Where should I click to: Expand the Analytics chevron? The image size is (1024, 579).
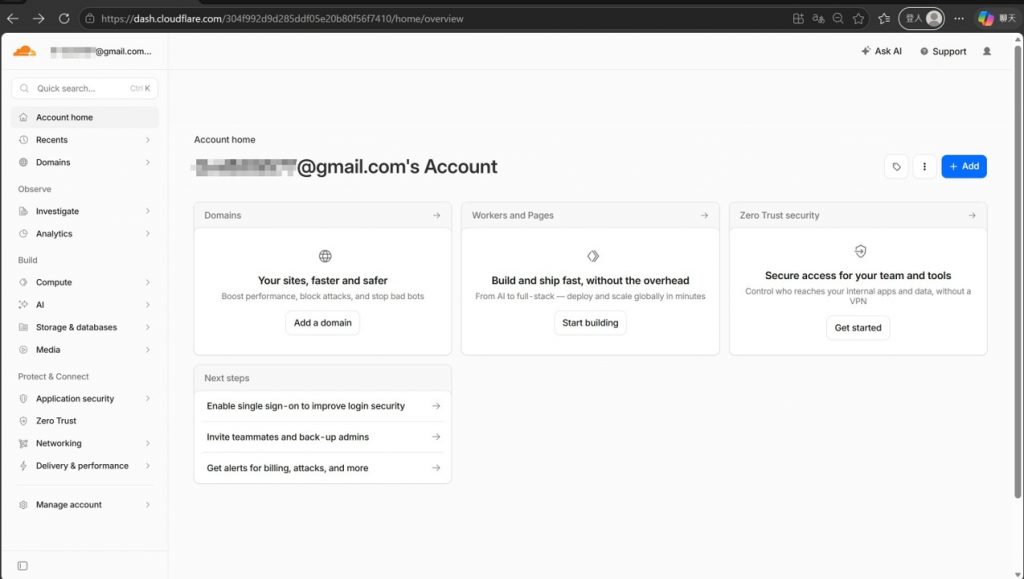[x=148, y=234]
